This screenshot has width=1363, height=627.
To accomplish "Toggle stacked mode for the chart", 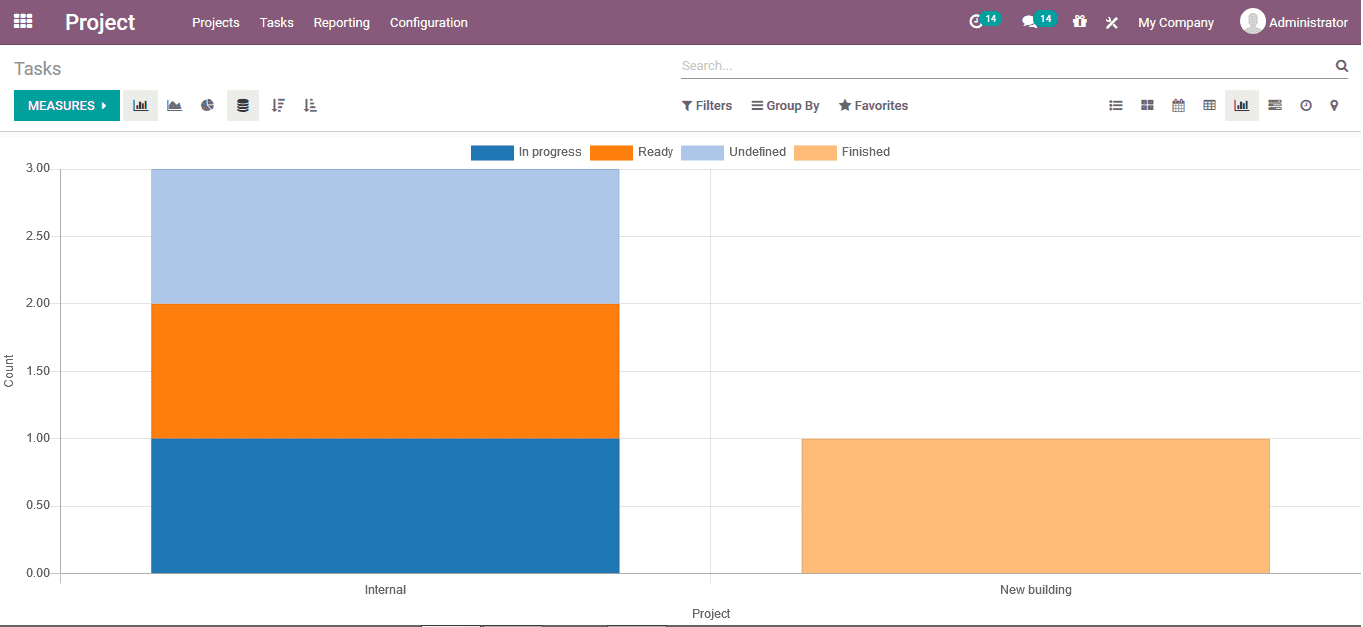I will pyautogui.click(x=242, y=105).
